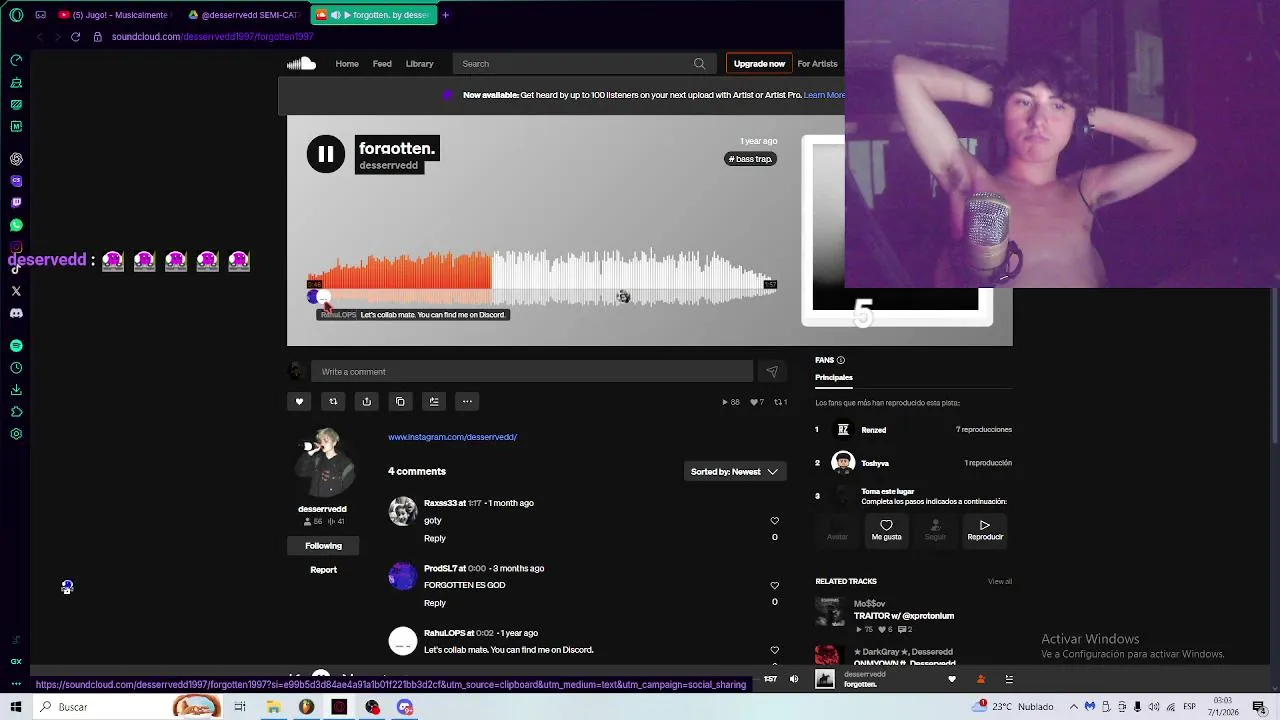Click the FANS info icon
1280x720 pixels.
tap(840, 360)
